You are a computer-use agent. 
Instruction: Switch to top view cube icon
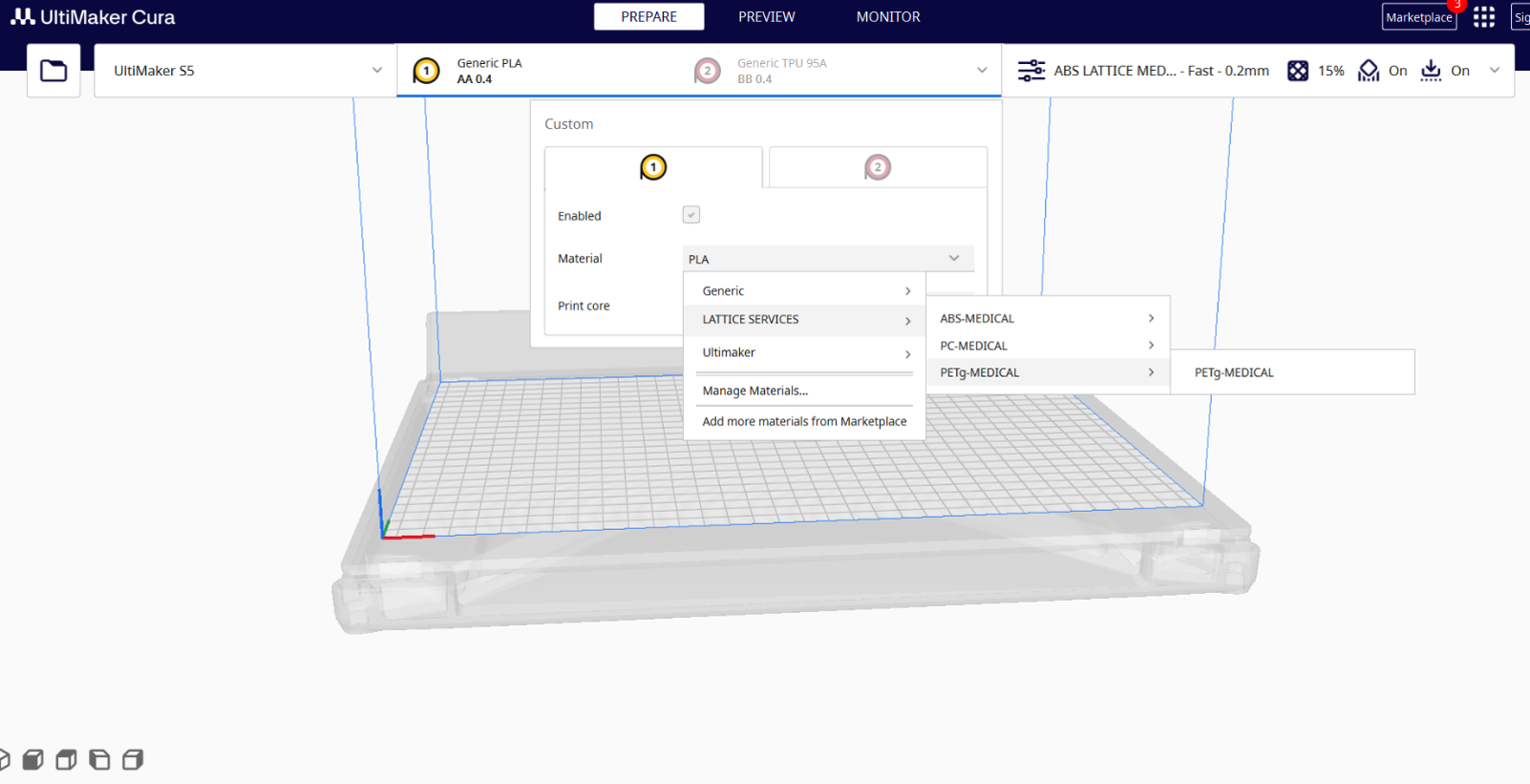tap(66, 760)
